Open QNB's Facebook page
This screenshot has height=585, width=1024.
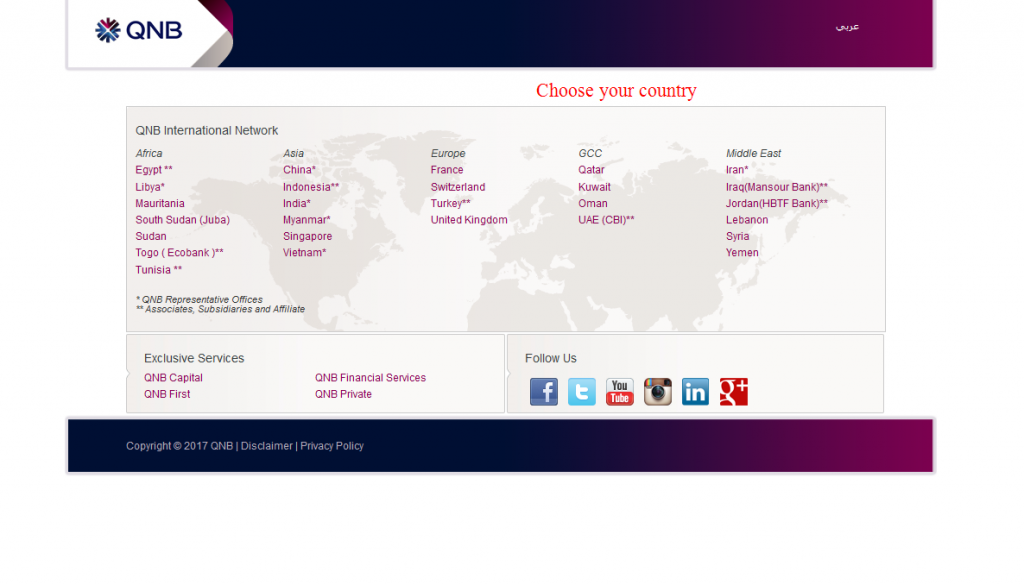pos(544,391)
